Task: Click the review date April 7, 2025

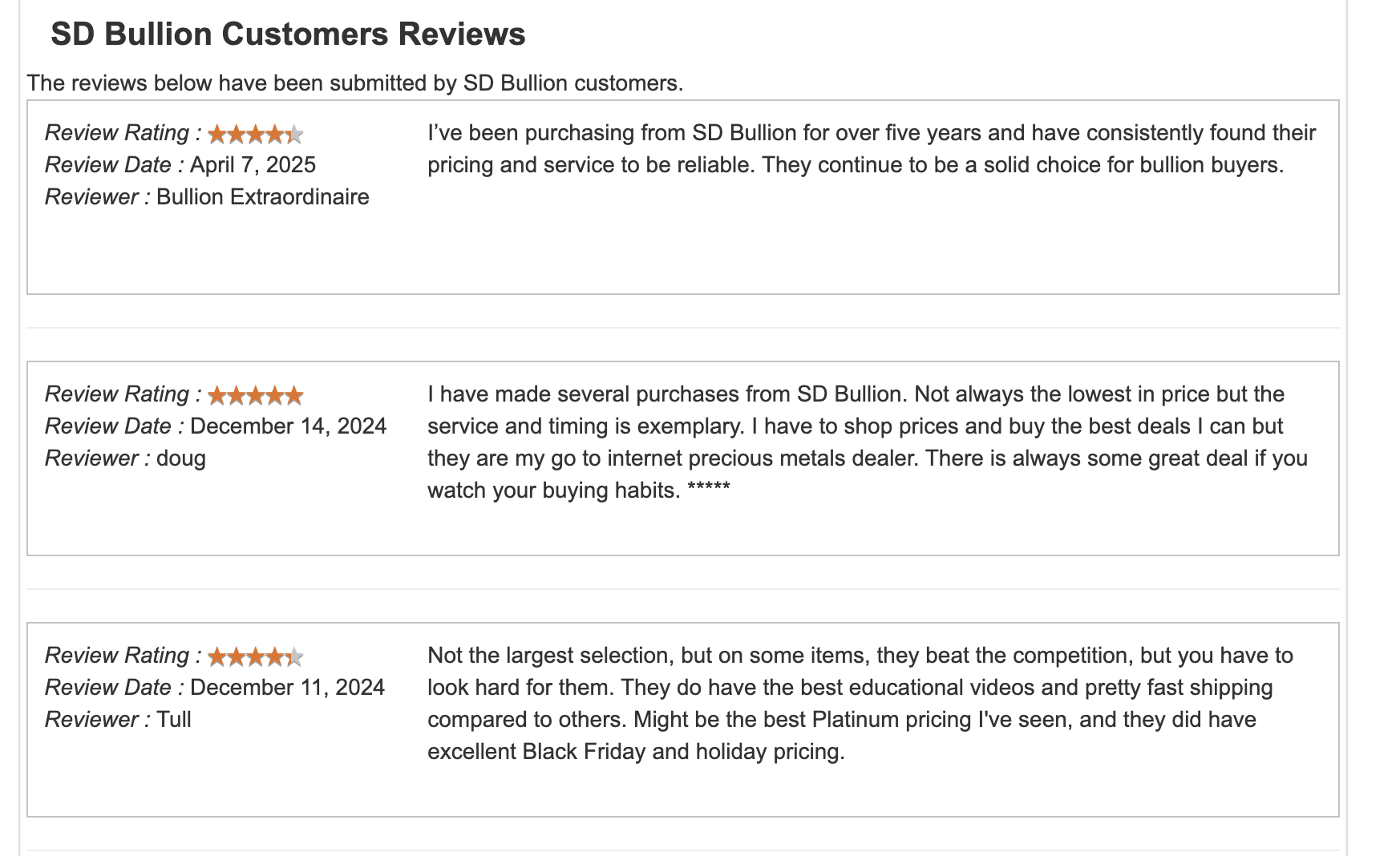Action: [253, 165]
